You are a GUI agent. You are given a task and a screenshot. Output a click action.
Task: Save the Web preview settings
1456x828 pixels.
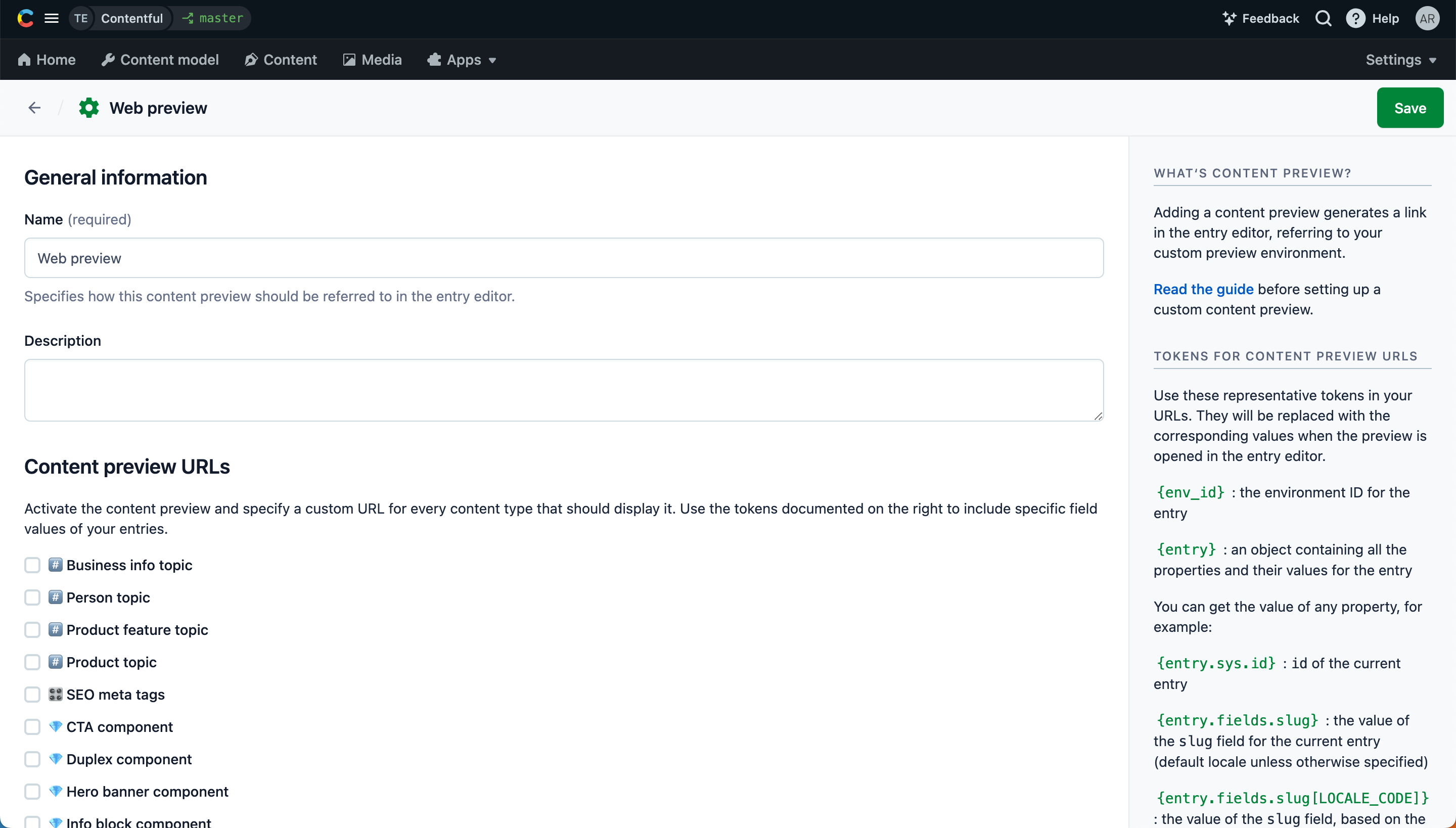1410,107
